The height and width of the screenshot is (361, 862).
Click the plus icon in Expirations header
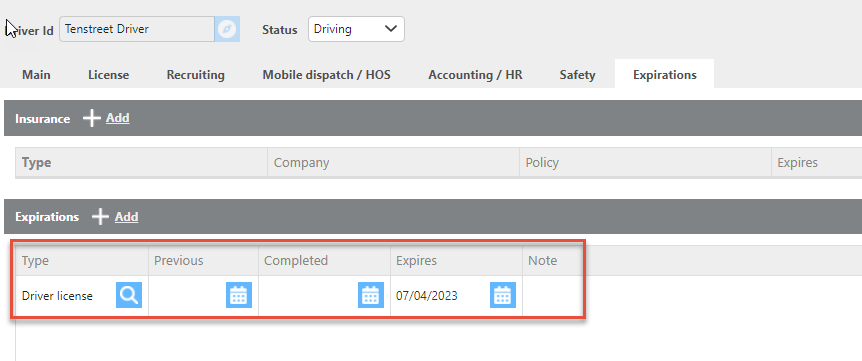pyautogui.click(x=100, y=216)
